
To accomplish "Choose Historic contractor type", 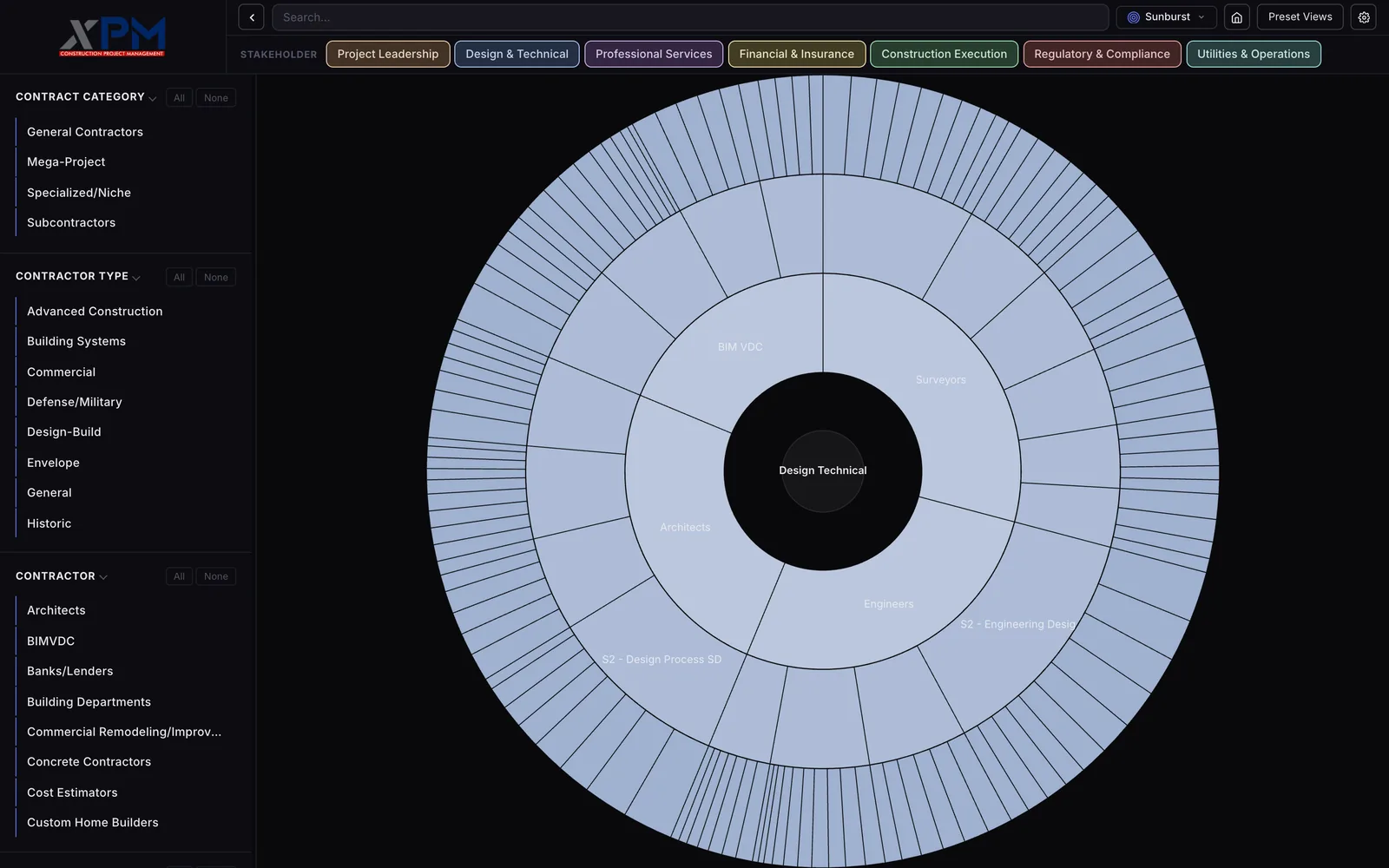I will tap(49, 523).
